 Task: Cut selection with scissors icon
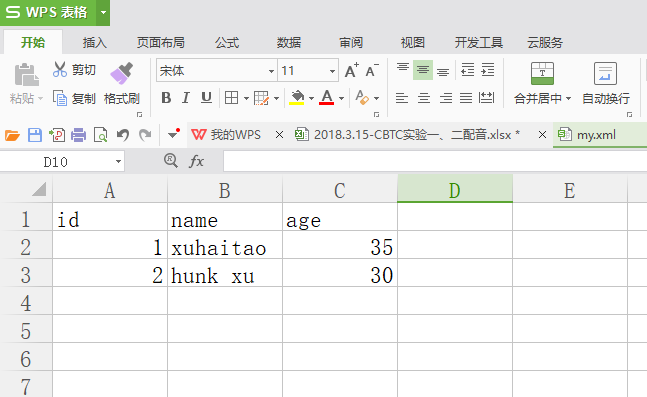(x=60, y=70)
